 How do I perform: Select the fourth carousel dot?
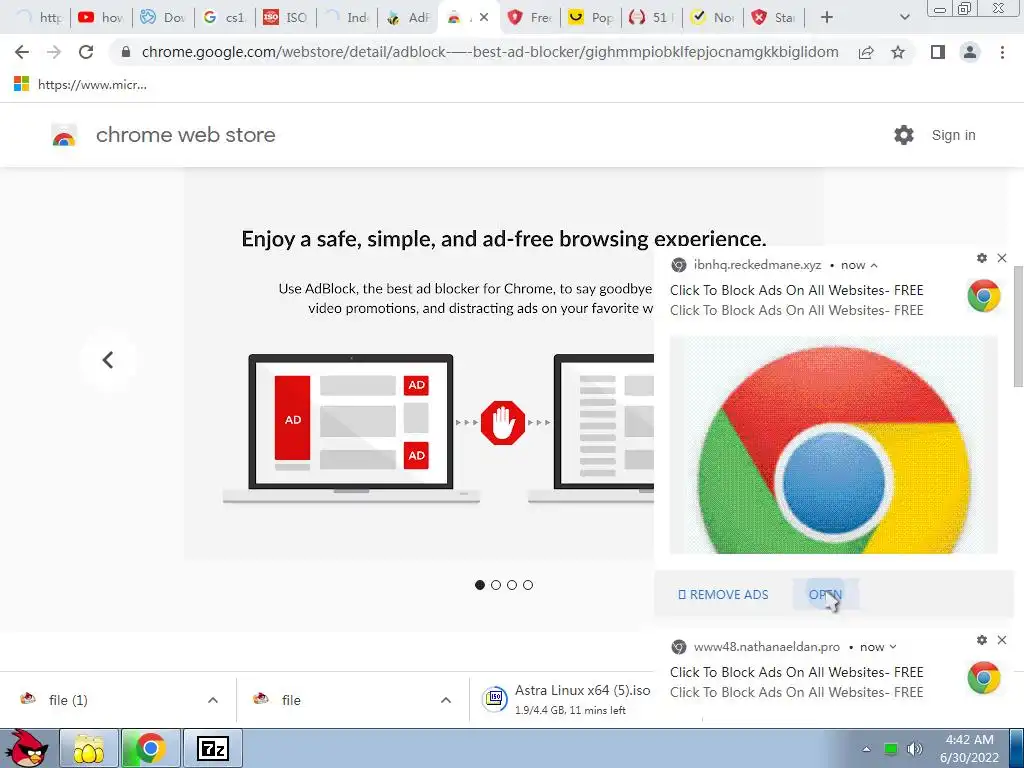tap(528, 585)
